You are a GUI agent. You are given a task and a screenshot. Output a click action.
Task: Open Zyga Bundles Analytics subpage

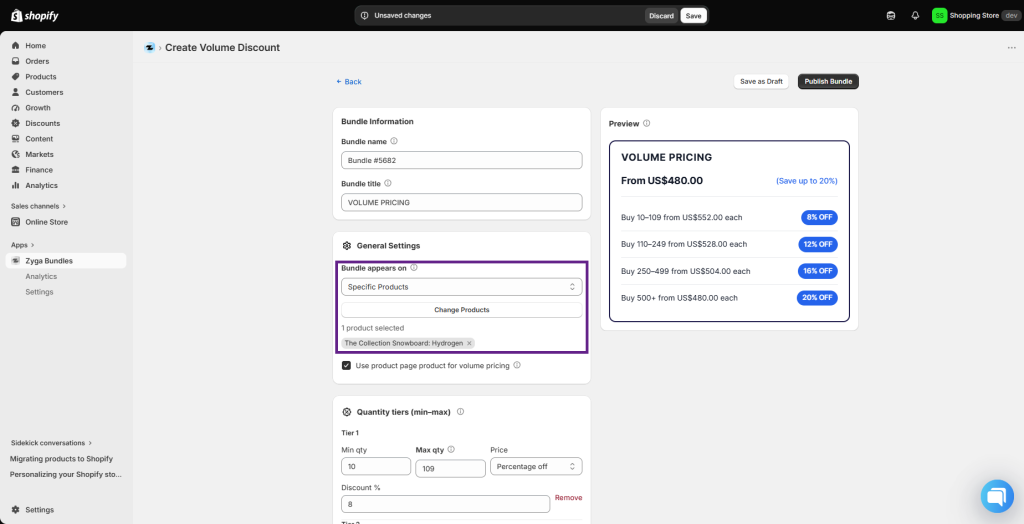[41, 276]
